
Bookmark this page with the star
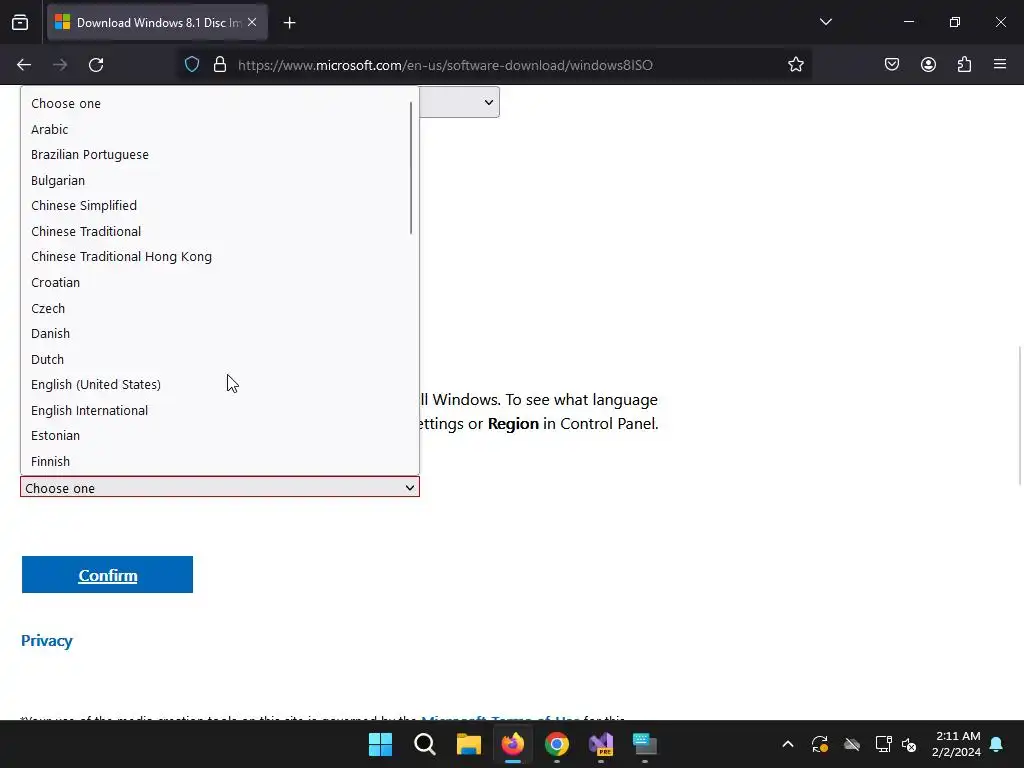pyautogui.click(x=795, y=65)
